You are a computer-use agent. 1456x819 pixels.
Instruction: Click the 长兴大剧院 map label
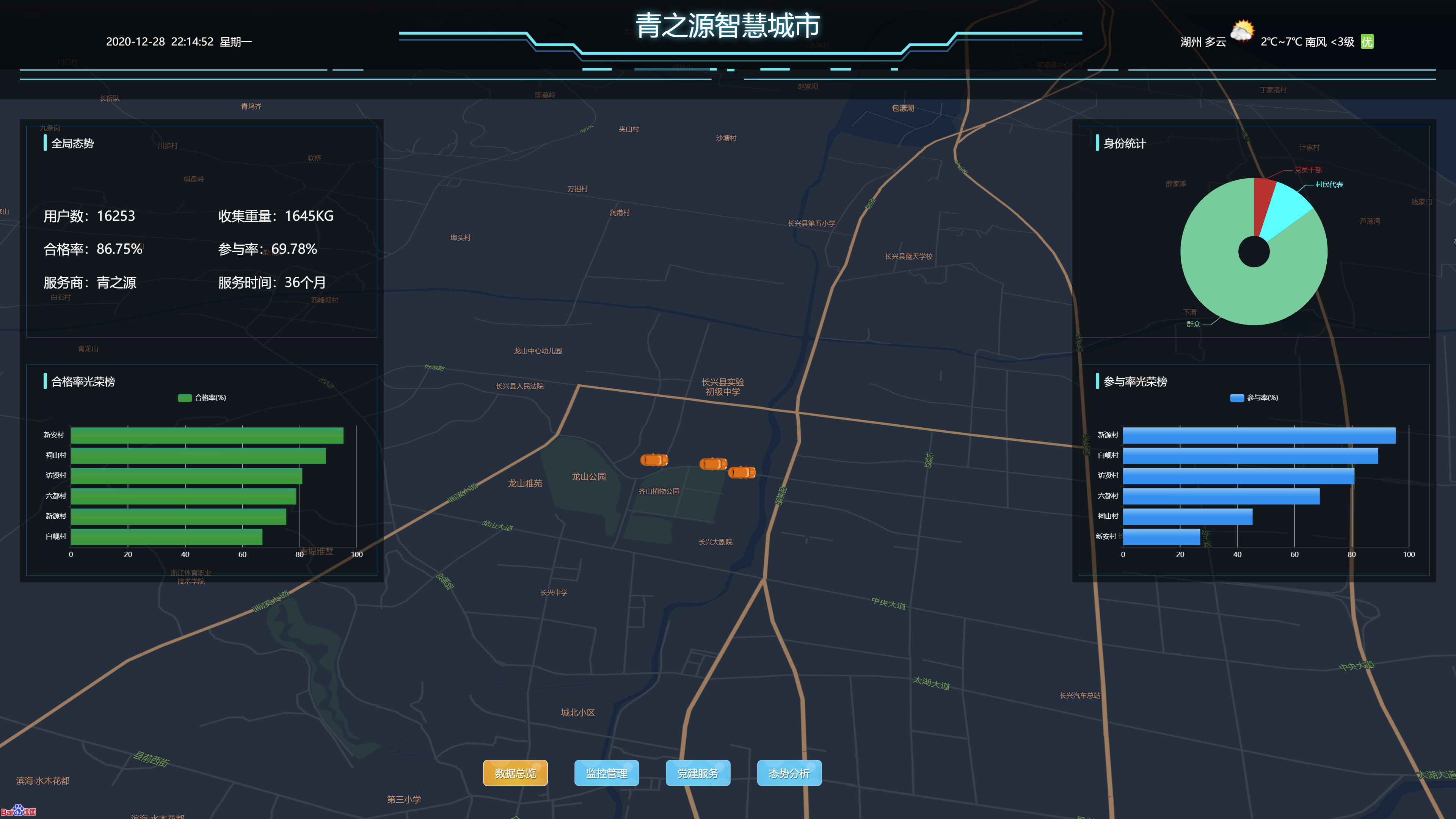[715, 542]
